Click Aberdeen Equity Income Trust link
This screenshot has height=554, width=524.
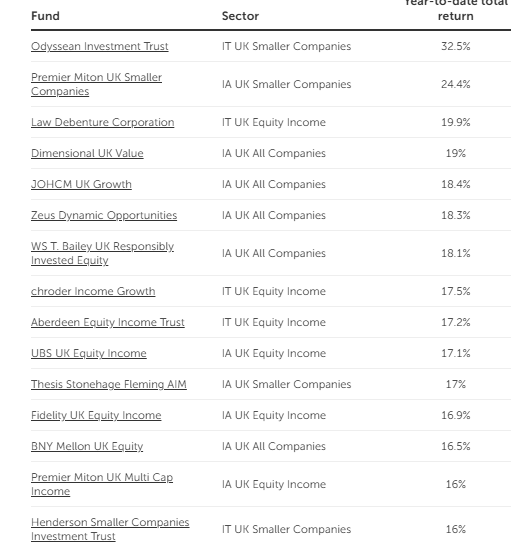[x=108, y=322]
